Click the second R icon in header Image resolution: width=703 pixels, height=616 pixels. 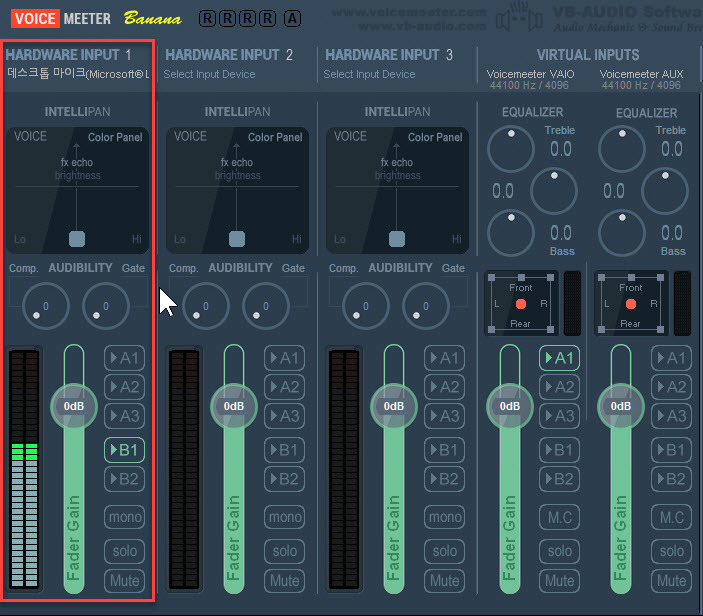(227, 18)
